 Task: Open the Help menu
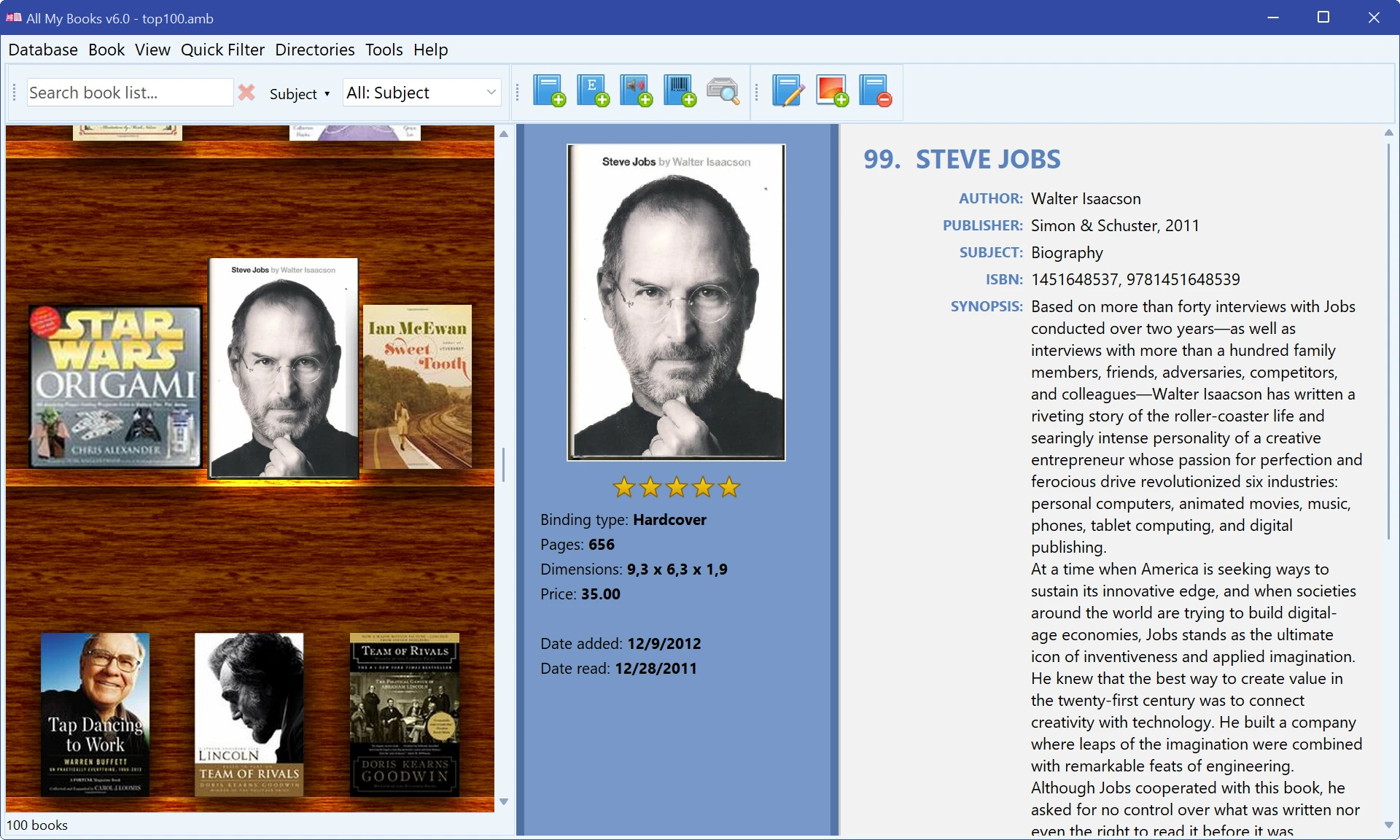431,50
